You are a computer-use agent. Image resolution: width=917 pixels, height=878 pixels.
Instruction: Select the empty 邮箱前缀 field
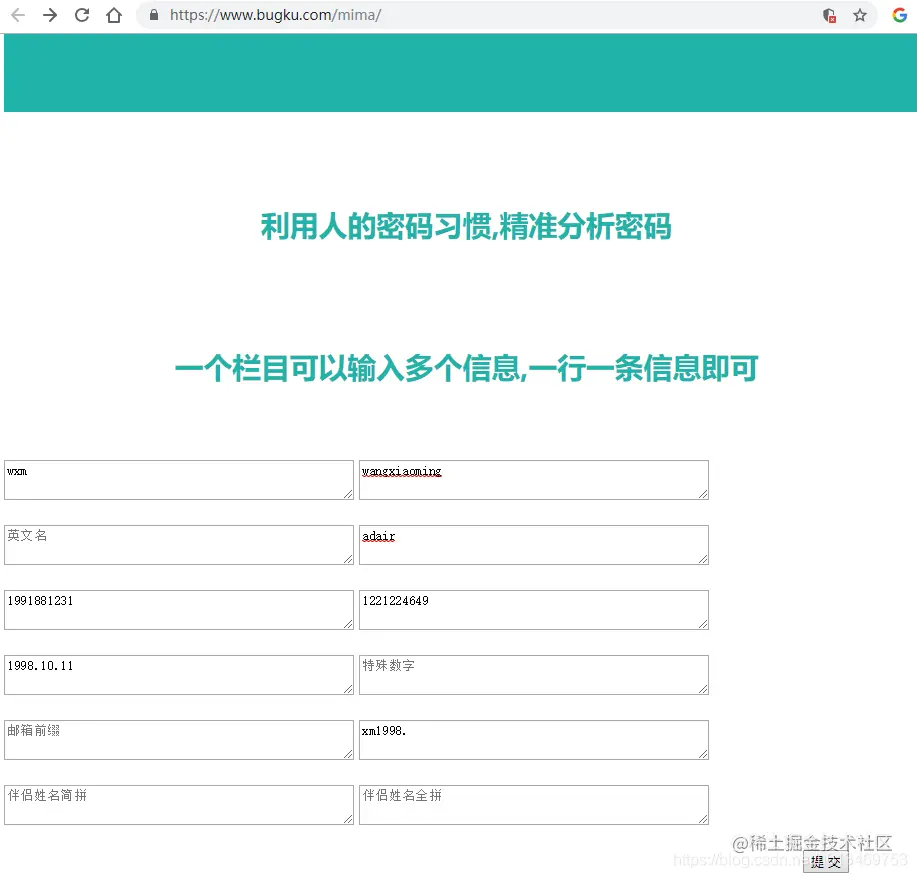[179, 739]
